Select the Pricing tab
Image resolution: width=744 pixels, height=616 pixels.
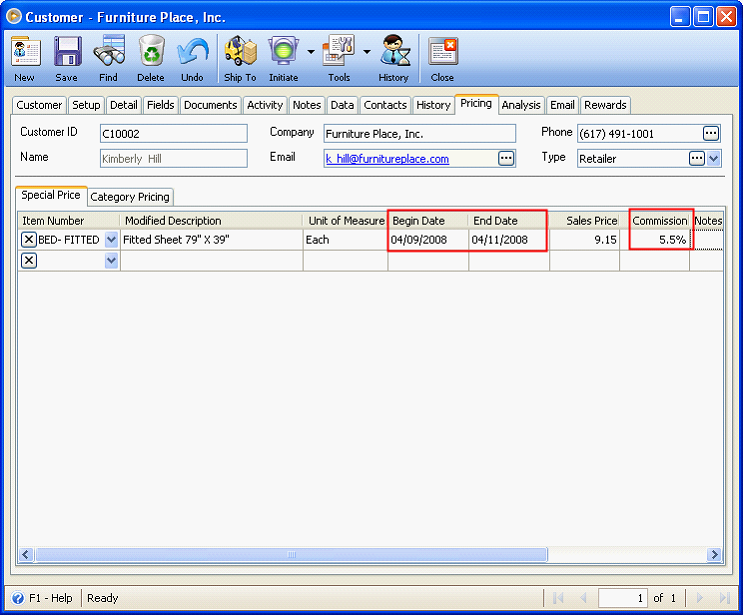pyautogui.click(x=476, y=103)
